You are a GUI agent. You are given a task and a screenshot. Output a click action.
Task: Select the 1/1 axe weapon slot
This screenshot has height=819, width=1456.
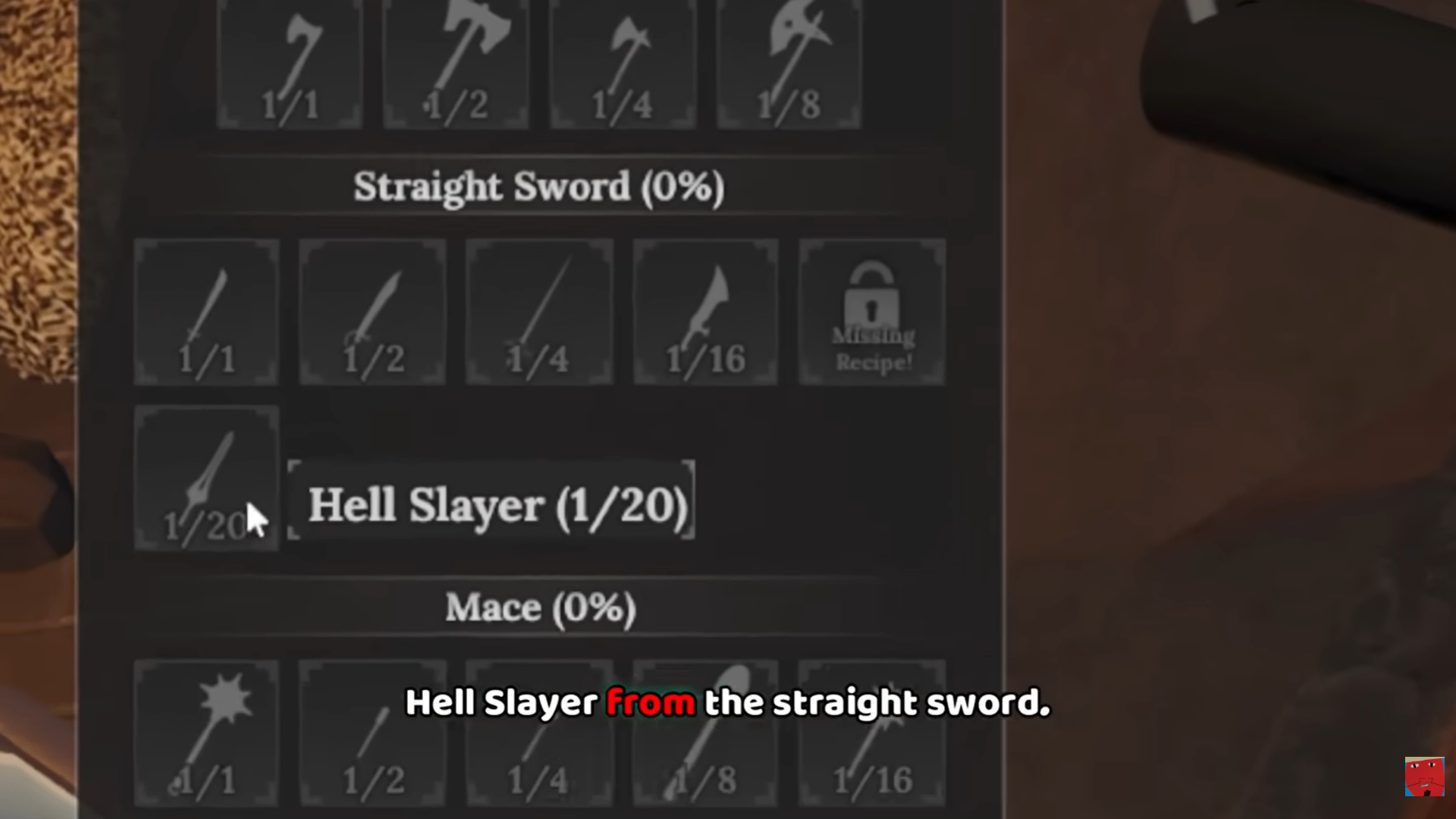coord(290,64)
